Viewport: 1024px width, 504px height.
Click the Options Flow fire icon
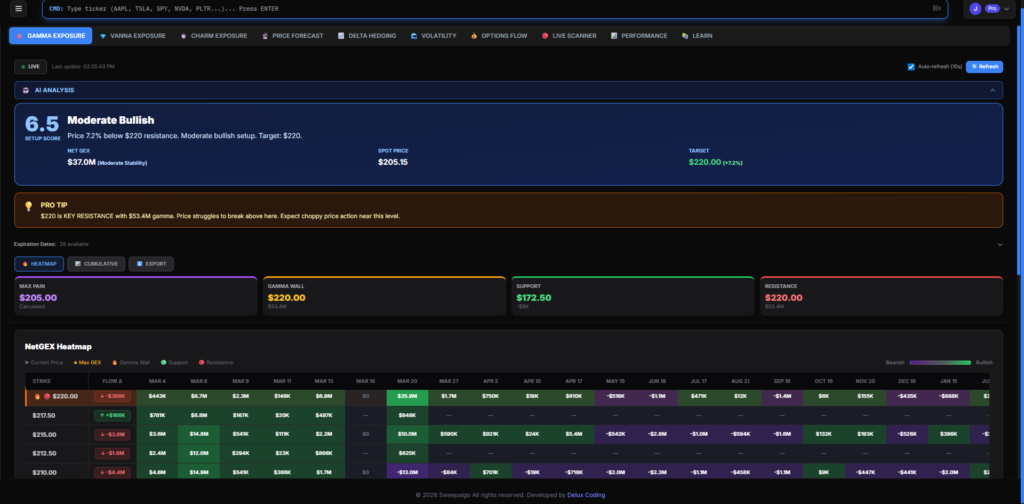[x=474, y=36]
